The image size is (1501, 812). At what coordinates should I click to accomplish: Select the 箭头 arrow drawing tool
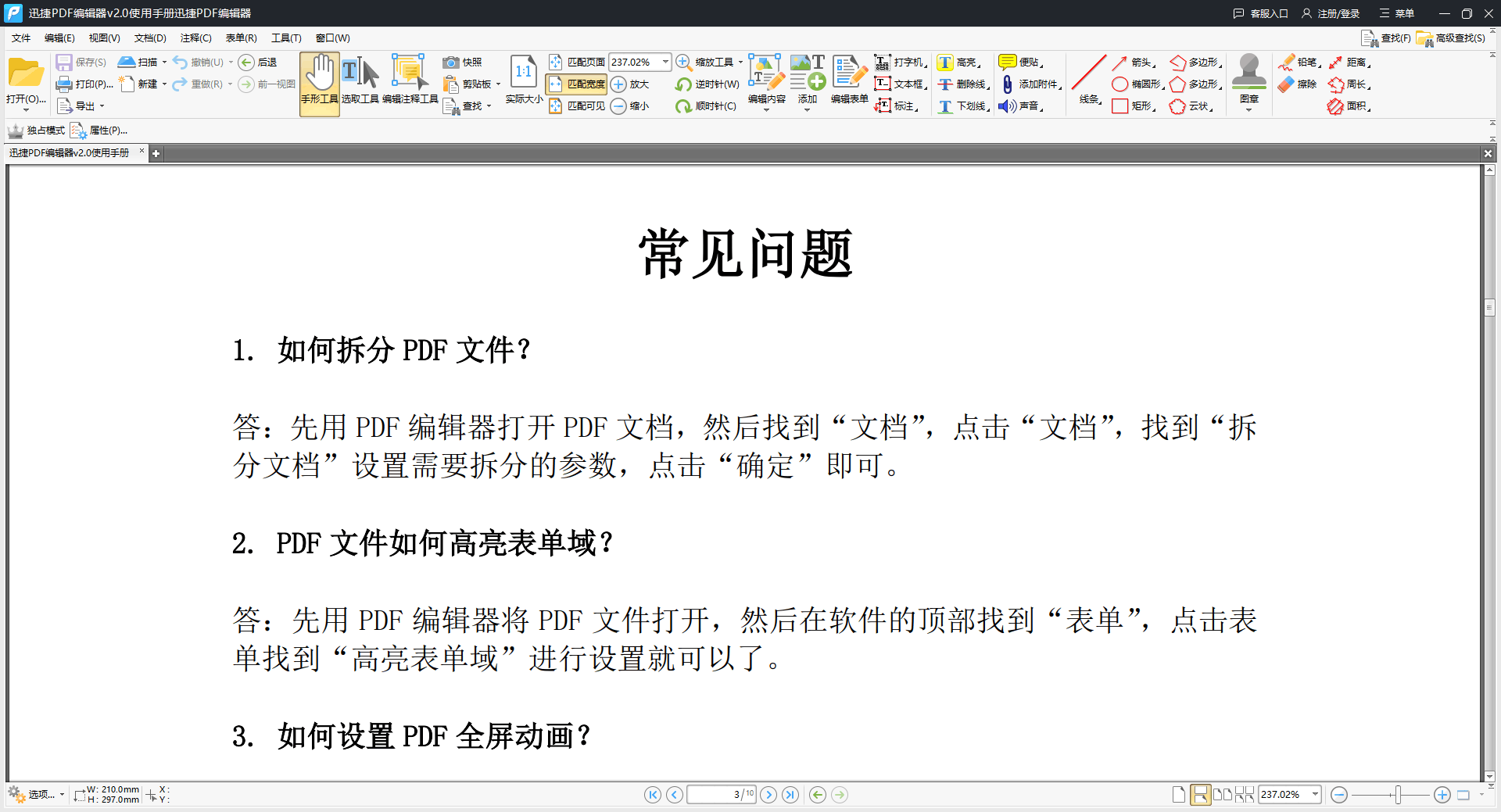[x=1134, y=62]
